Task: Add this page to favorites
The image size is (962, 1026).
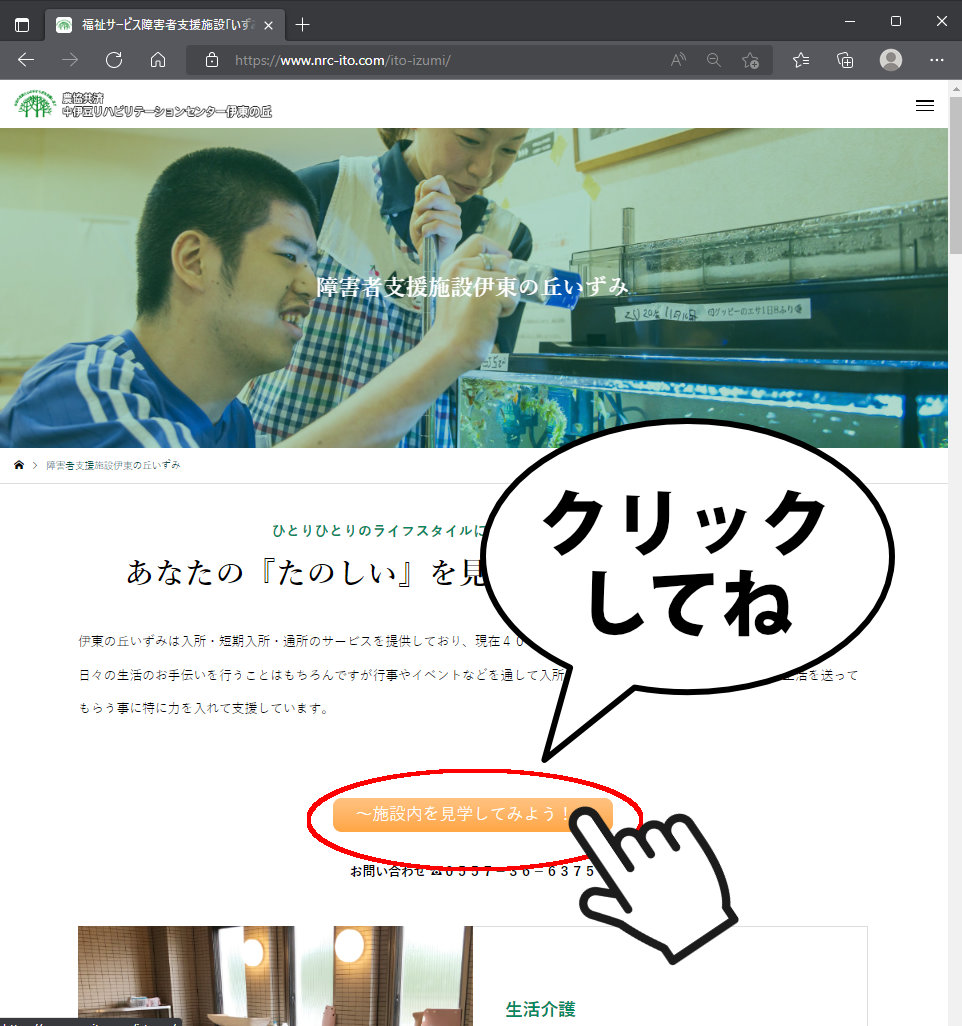Action: pyautogui.click(x=750, y=60)
